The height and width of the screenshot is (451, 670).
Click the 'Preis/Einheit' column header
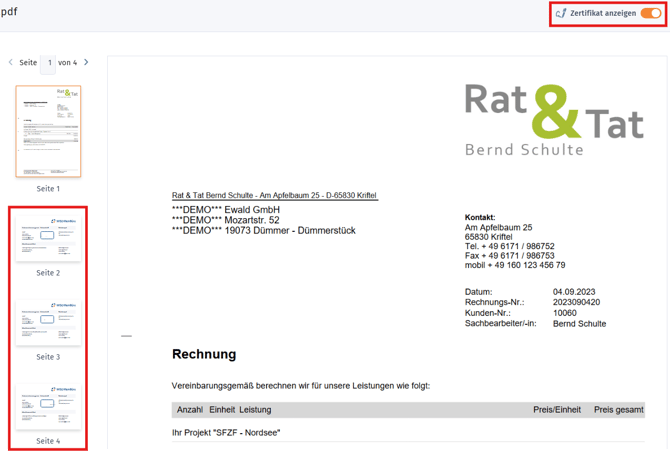tap(557, 410)
